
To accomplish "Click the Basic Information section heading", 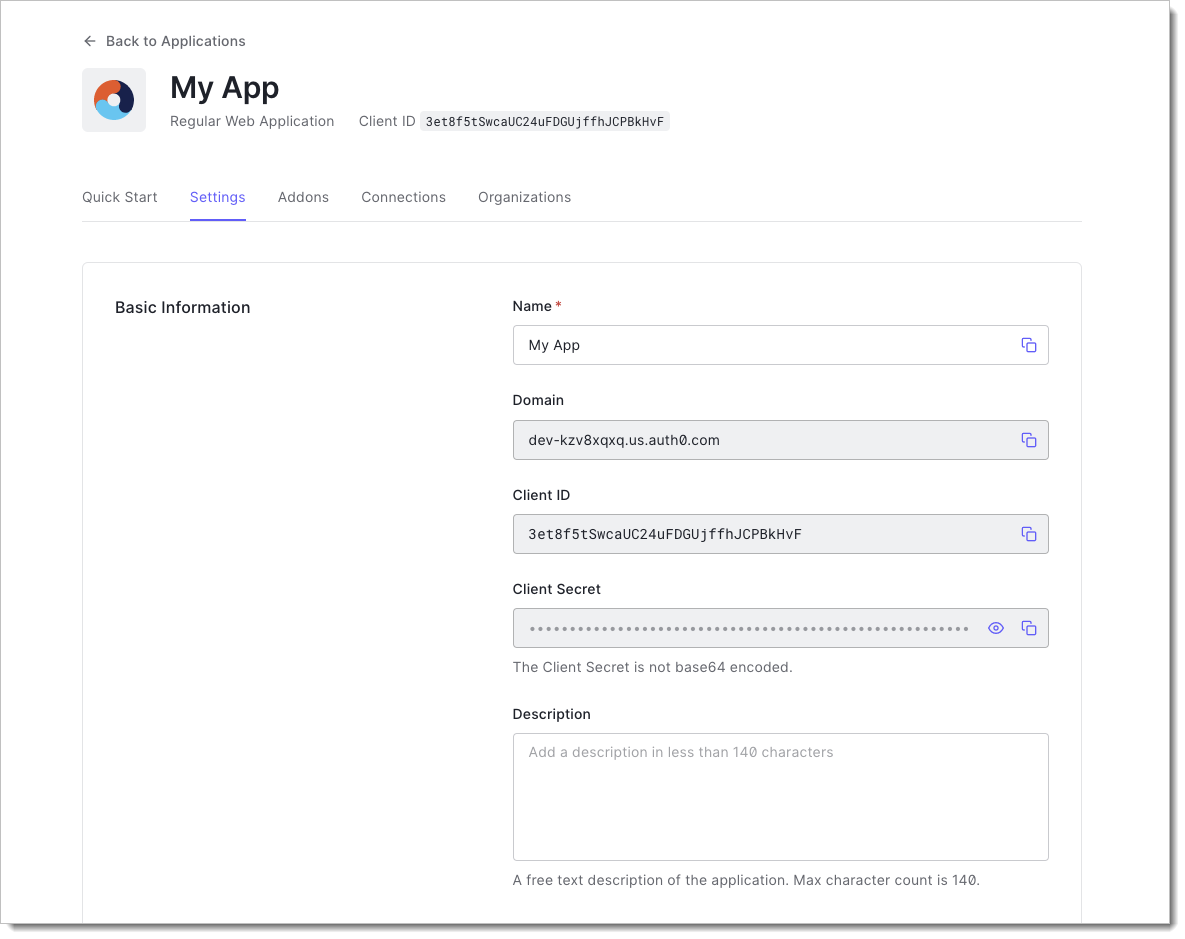I will (x=182, y=308).
